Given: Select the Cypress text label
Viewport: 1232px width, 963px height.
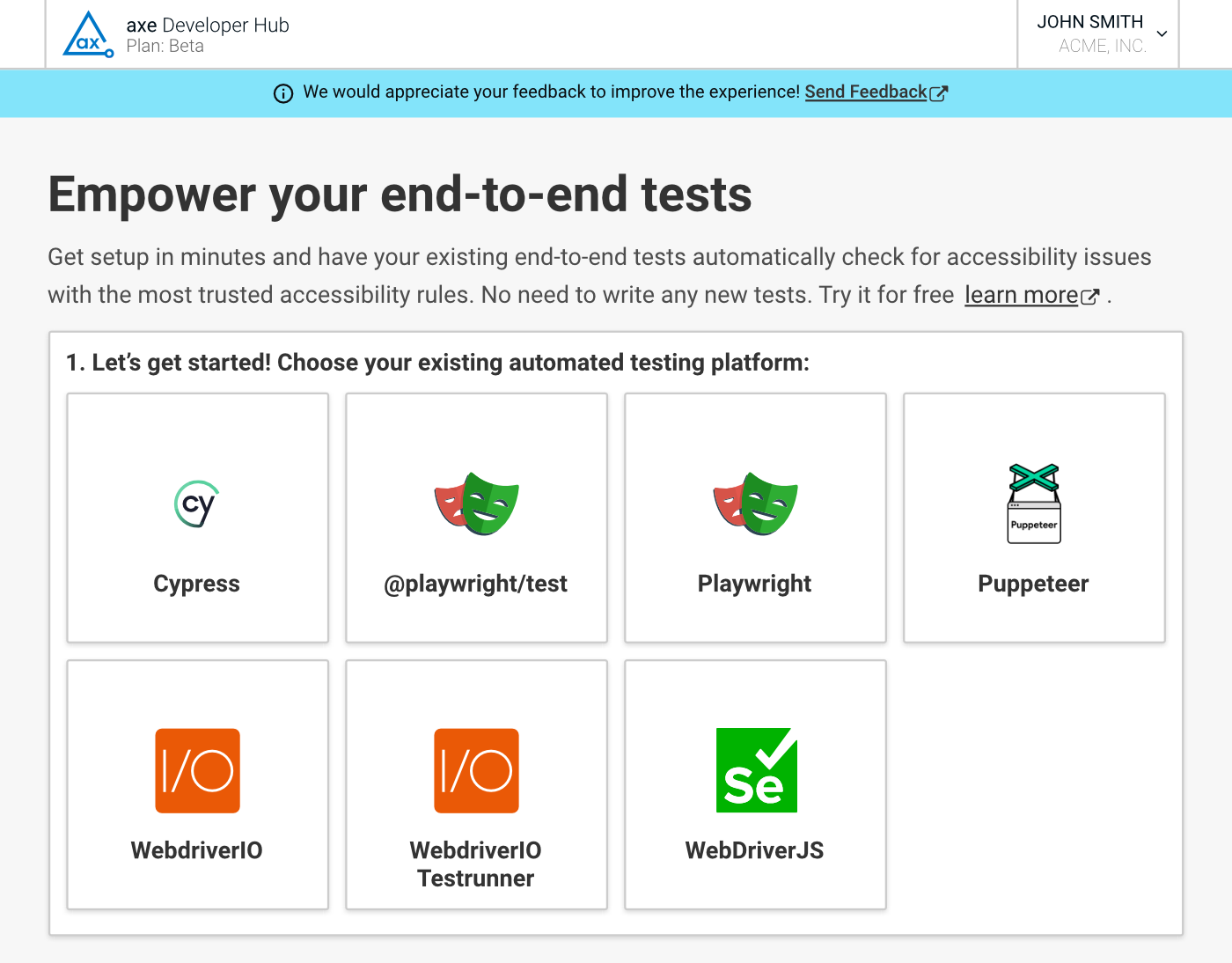Looking at the screenshot, I should click(x=196, y=584).
